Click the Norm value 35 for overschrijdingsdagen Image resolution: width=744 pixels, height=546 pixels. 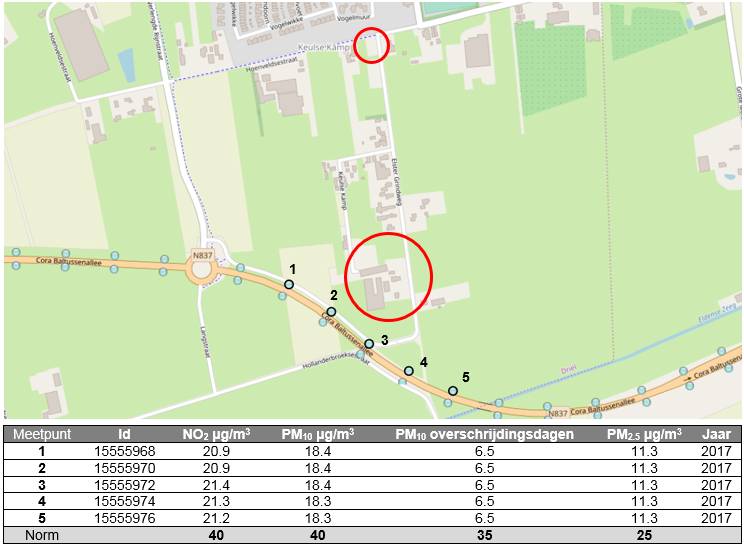point(484,535)
